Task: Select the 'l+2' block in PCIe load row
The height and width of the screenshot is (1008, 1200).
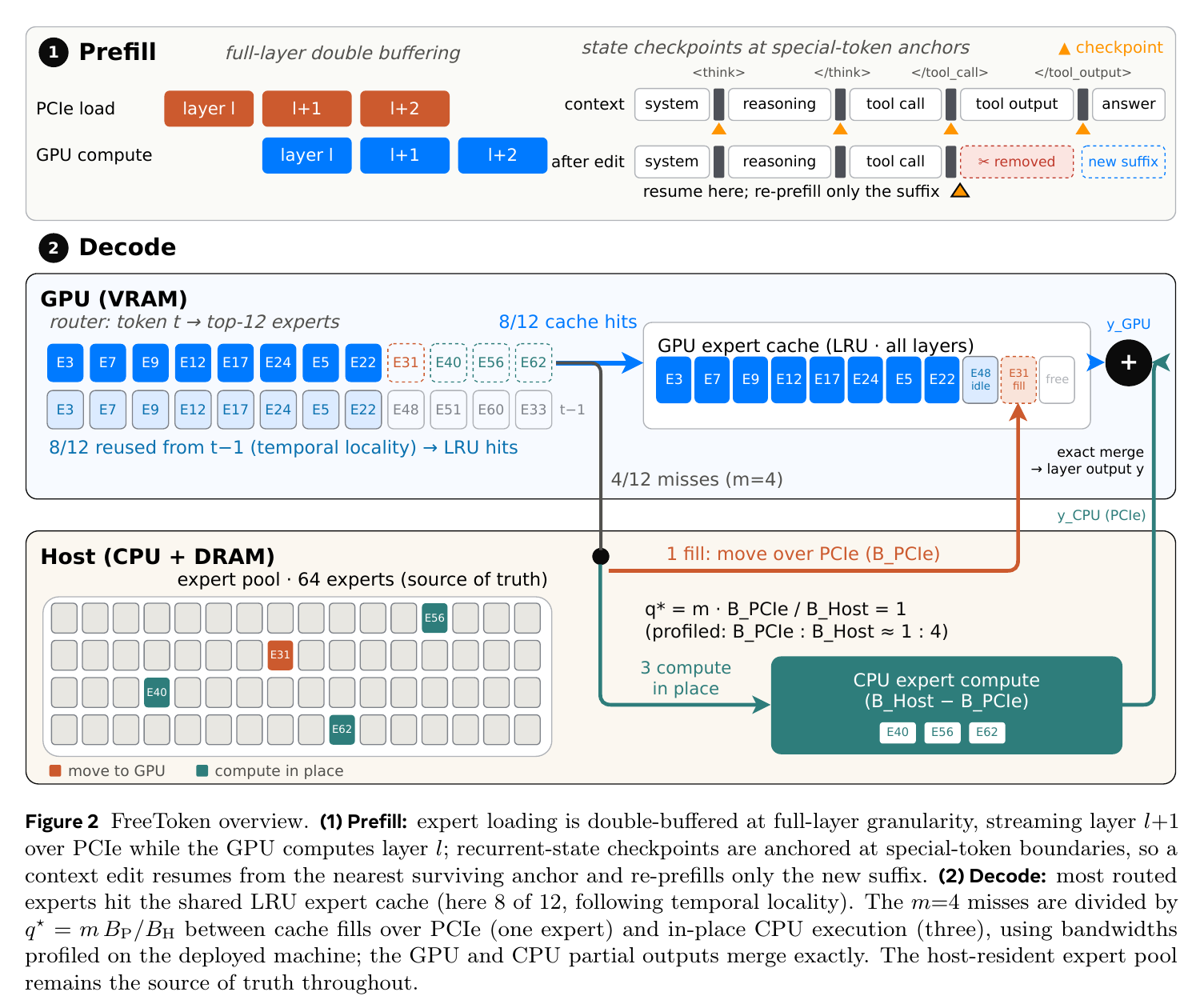Action: [x=405, y=109]
